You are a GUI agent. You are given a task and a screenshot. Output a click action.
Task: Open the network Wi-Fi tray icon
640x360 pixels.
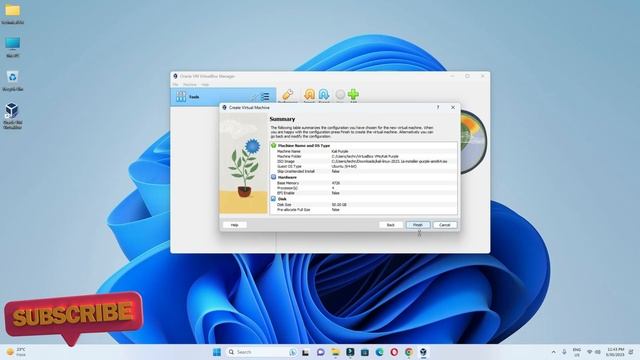(589, 352)
